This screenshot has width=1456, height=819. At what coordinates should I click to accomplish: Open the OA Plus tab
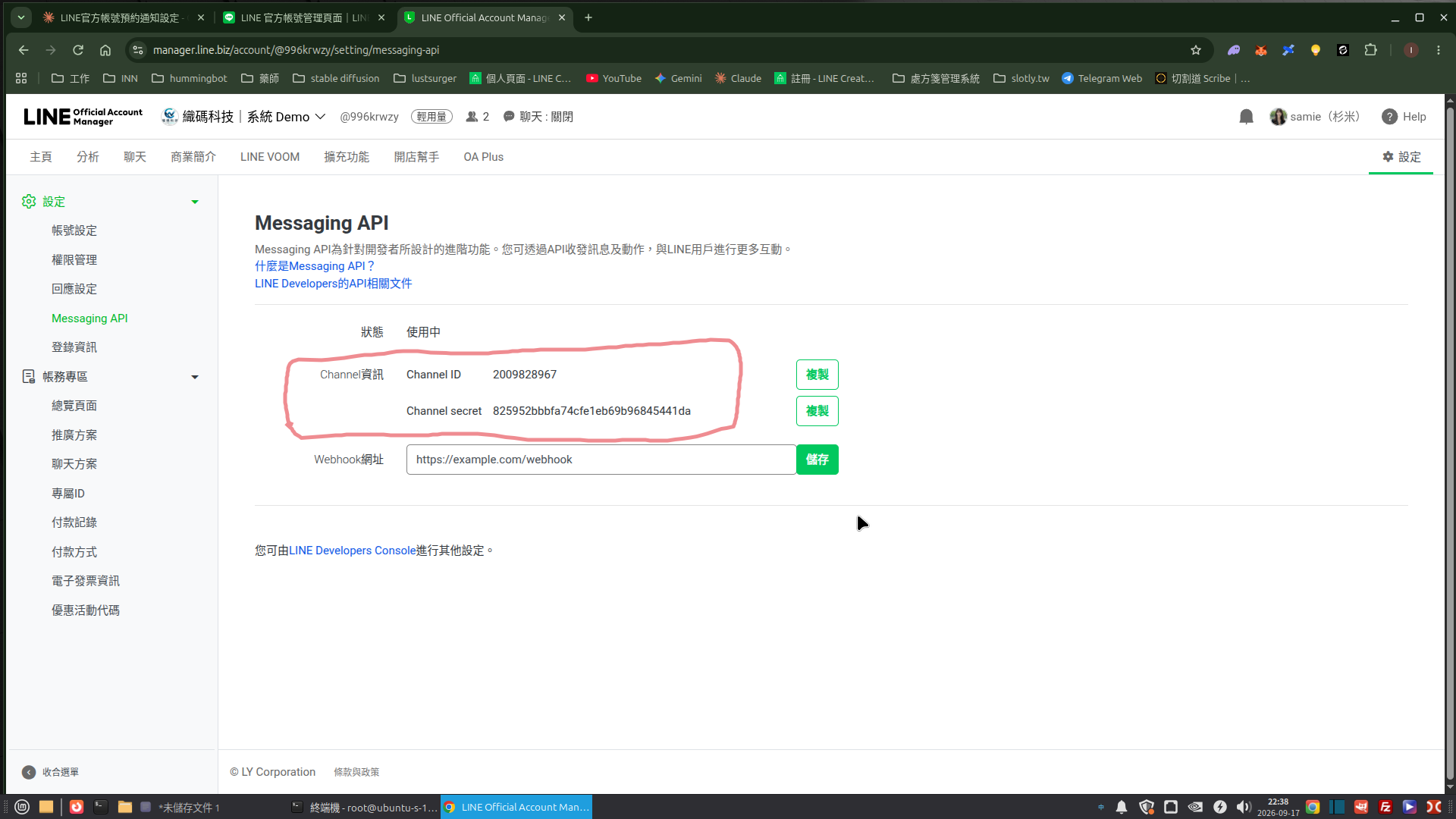pyautogui.click(x=484, y=157)
